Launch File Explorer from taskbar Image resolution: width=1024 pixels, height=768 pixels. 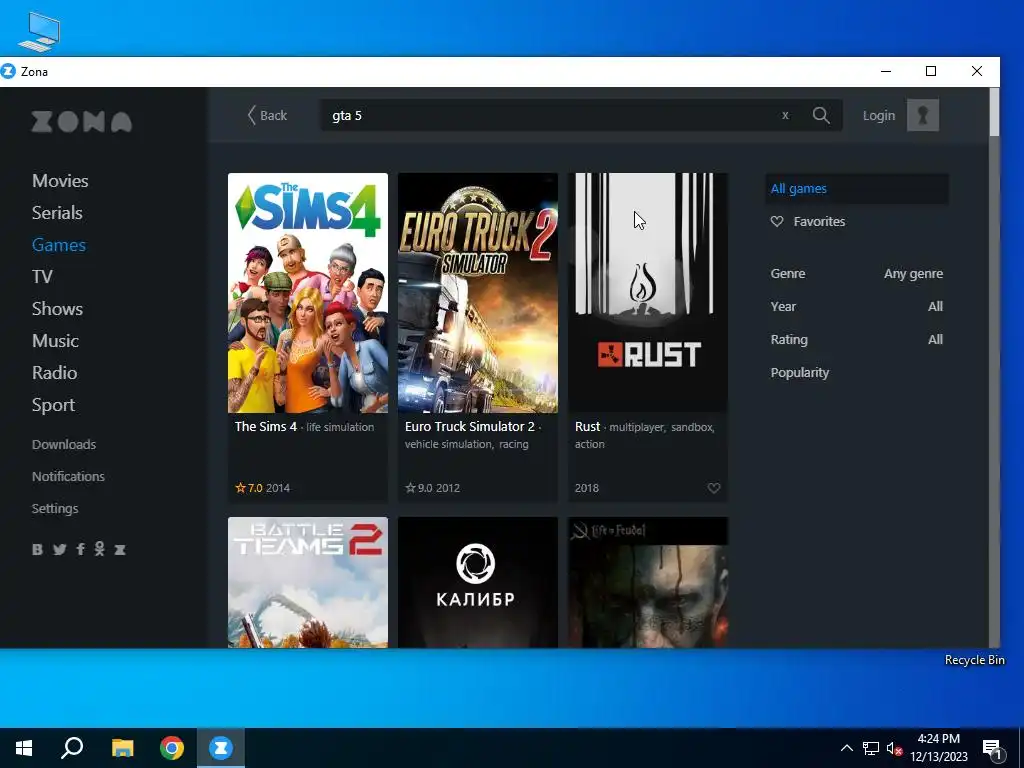[x=123, y=748]
